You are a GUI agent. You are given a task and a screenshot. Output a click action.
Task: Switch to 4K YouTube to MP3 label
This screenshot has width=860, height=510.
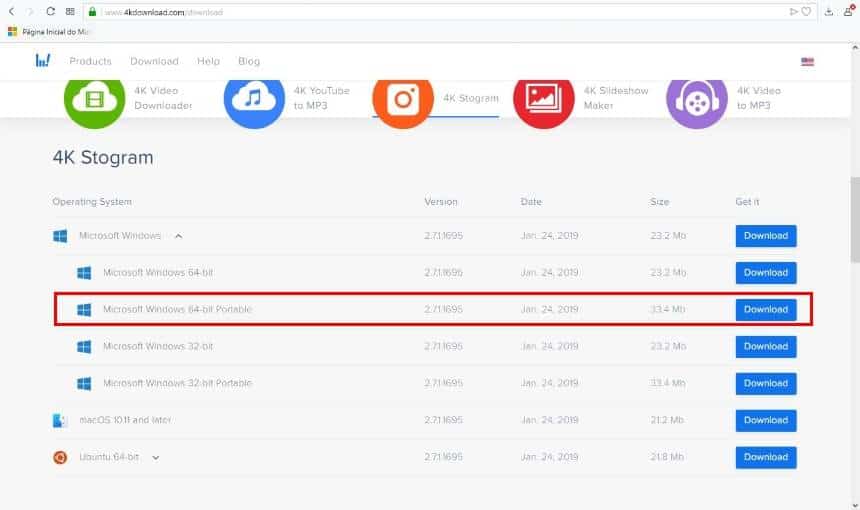(x=321, y=98)
